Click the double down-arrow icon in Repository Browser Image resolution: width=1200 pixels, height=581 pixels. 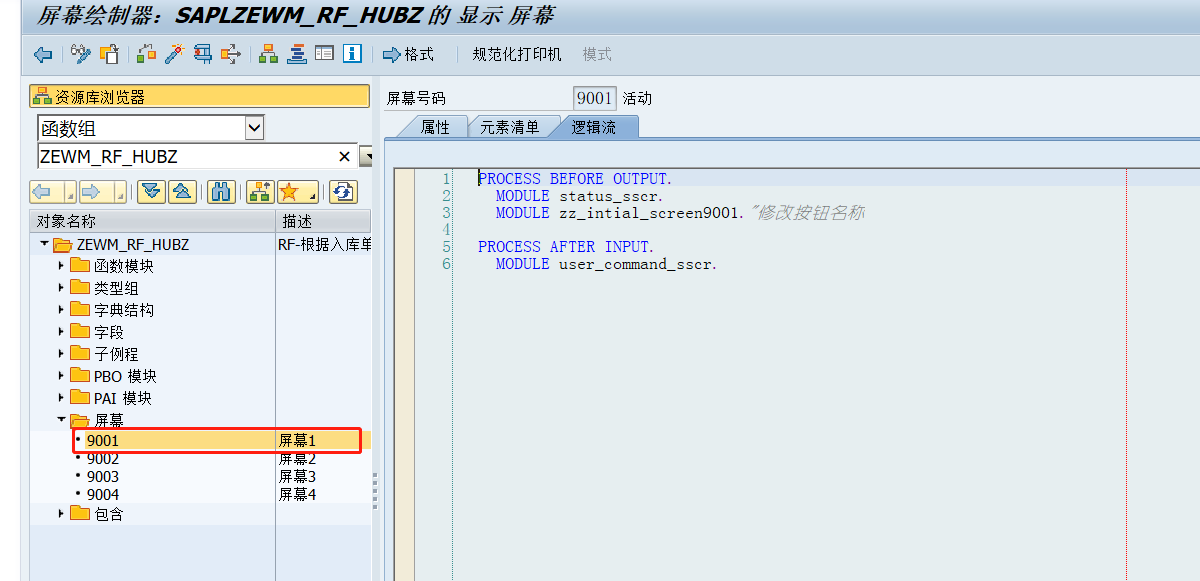coord(152,192)
